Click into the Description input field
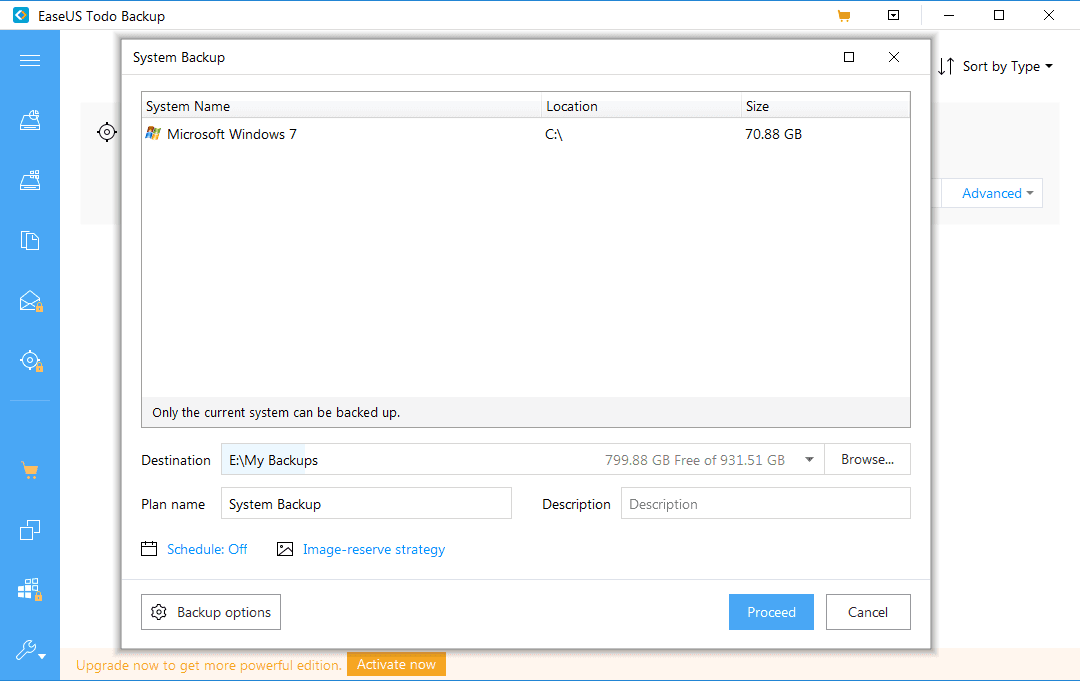 (765, 504)
